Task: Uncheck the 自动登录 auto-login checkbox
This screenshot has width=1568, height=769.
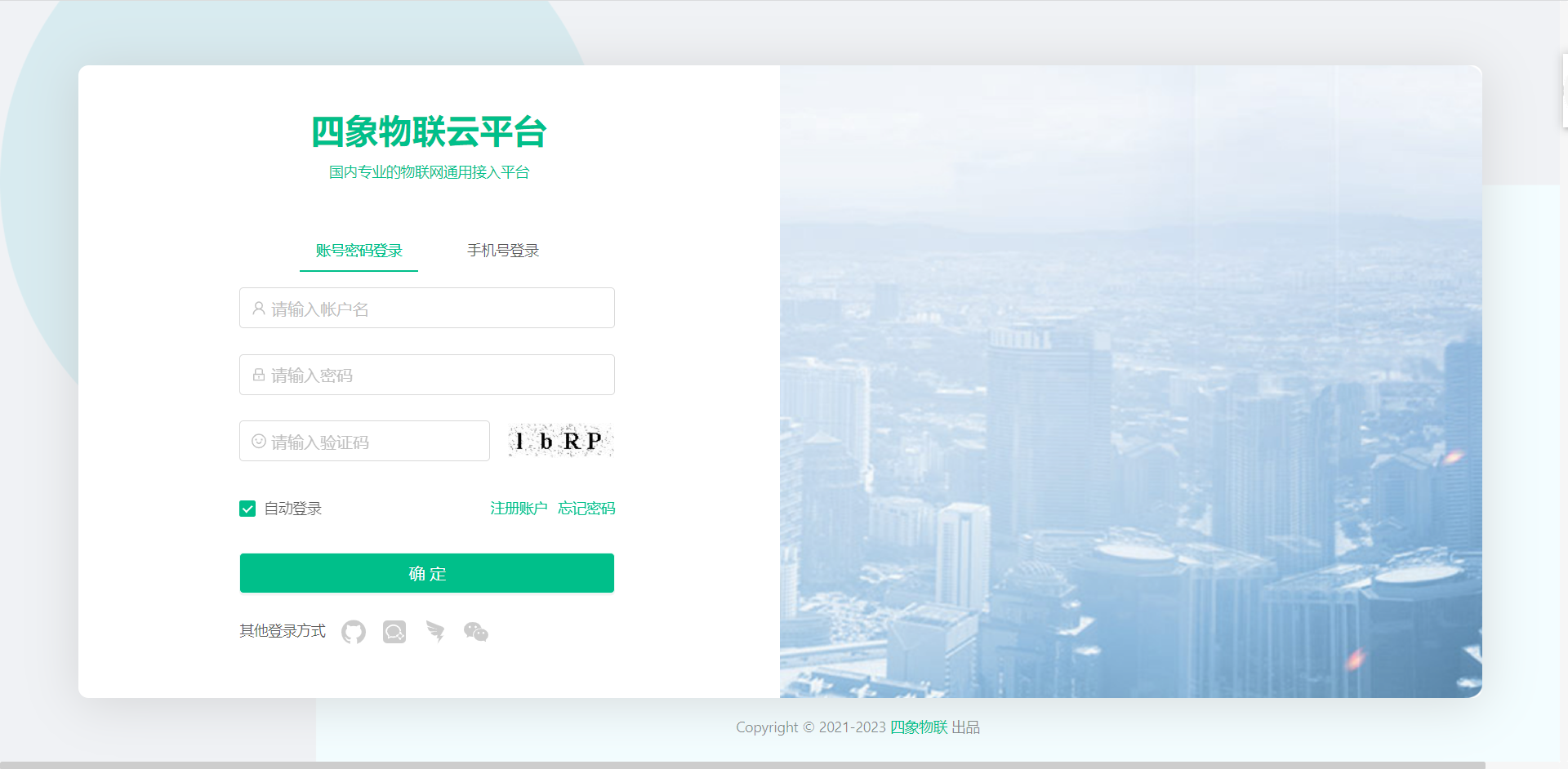Action: (247, 509)
